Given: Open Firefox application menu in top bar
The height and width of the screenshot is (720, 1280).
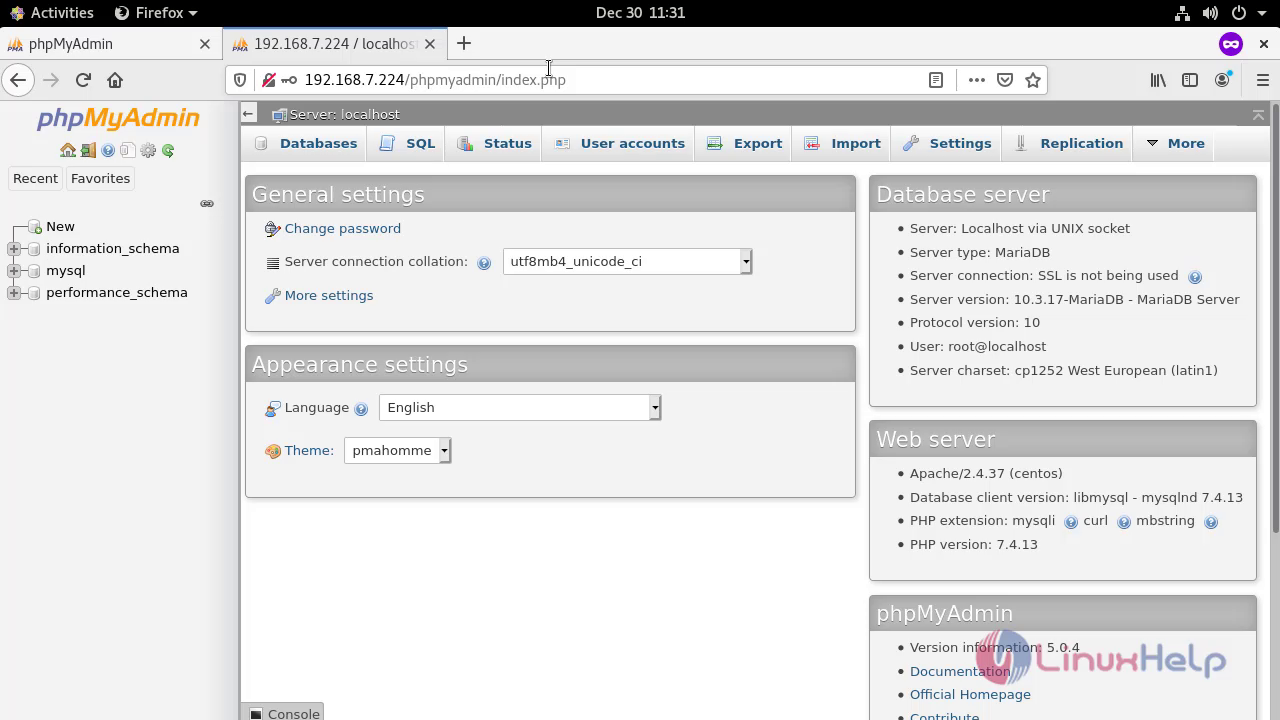Looking at the screenshot, I should [156, 13].
